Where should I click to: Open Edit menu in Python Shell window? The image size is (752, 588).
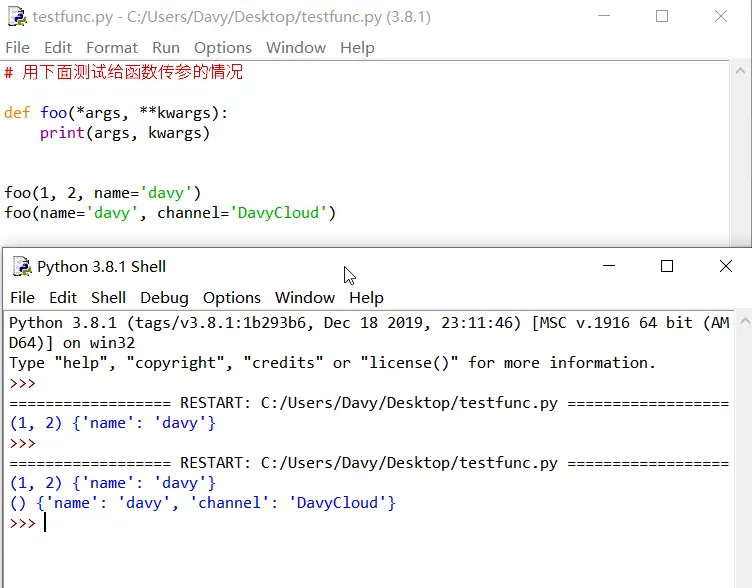(x=63, y=298)
